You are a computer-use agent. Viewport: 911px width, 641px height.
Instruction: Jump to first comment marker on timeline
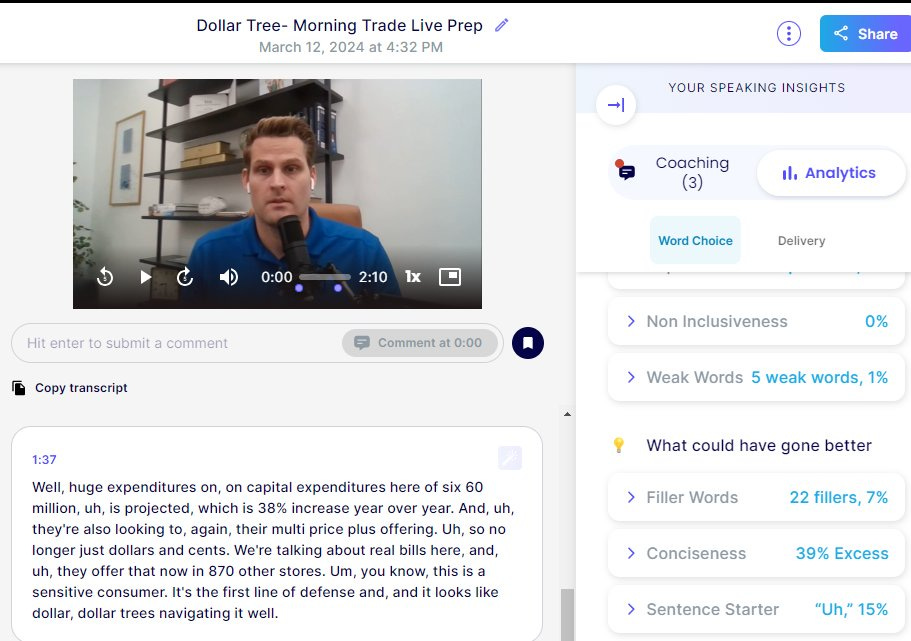pyautogui.click(x=299, y=288)
